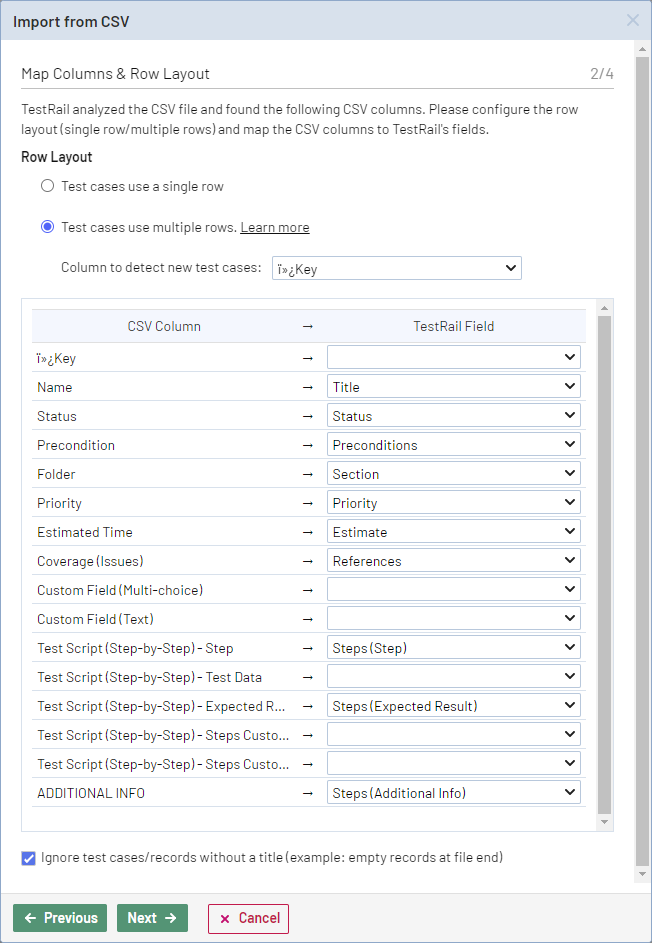Screen dimensions: 653x943
Task: Close the Import from CSV dialog
Action: click(633, 20)
